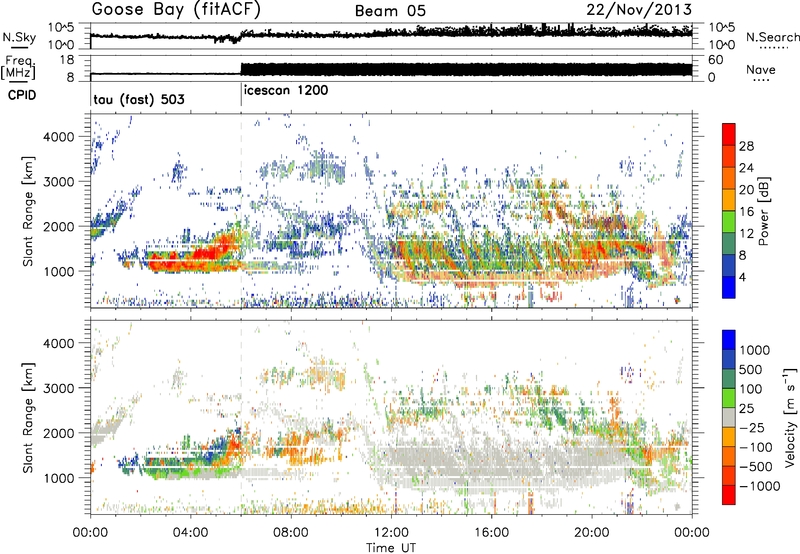Click the '16:00' time axis label
The height and width of the screenshot is (554, 800).
click(491, 533)
